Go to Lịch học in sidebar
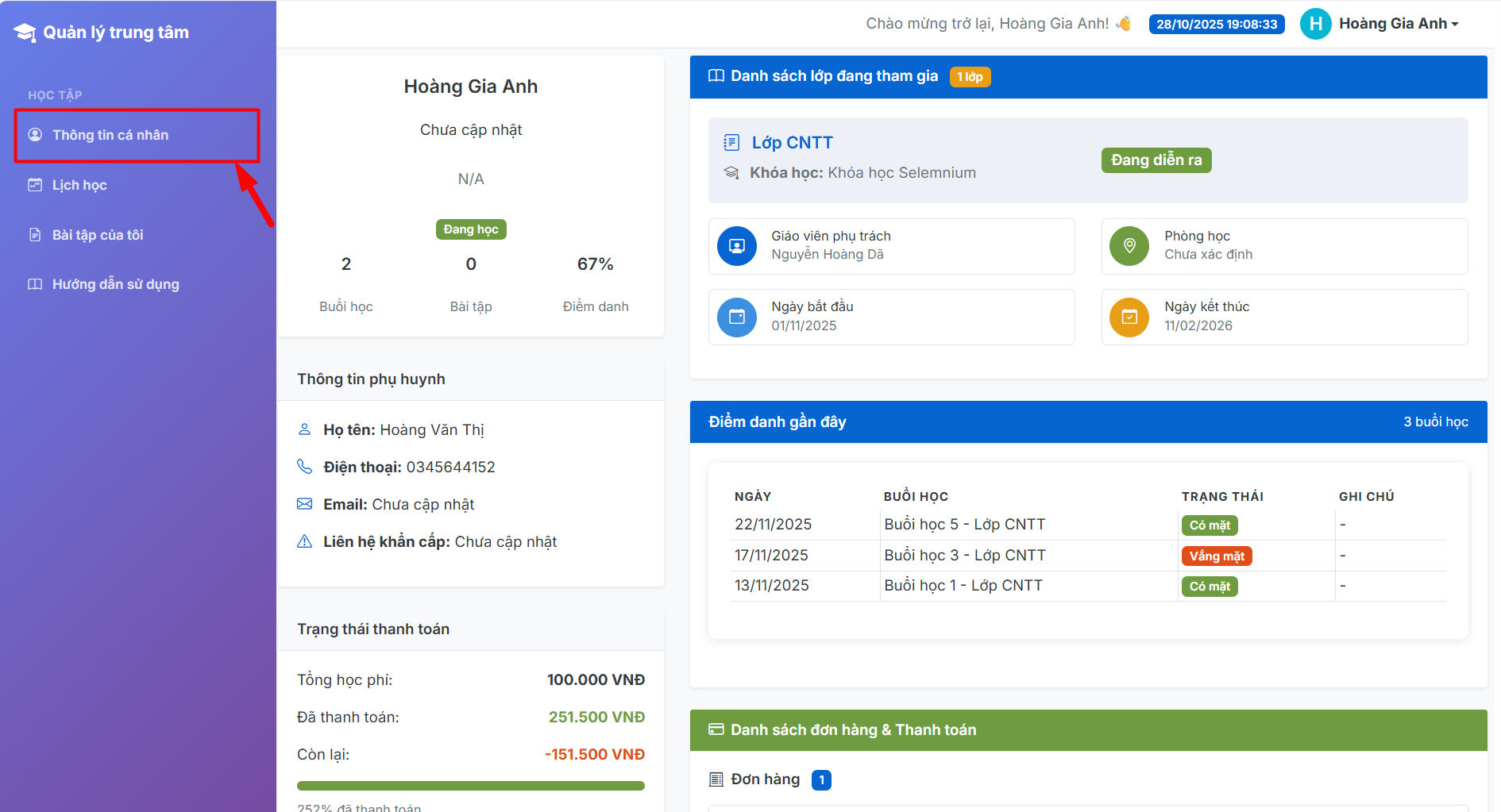This screenshot has width=1501, height=812. pos(79,185)
